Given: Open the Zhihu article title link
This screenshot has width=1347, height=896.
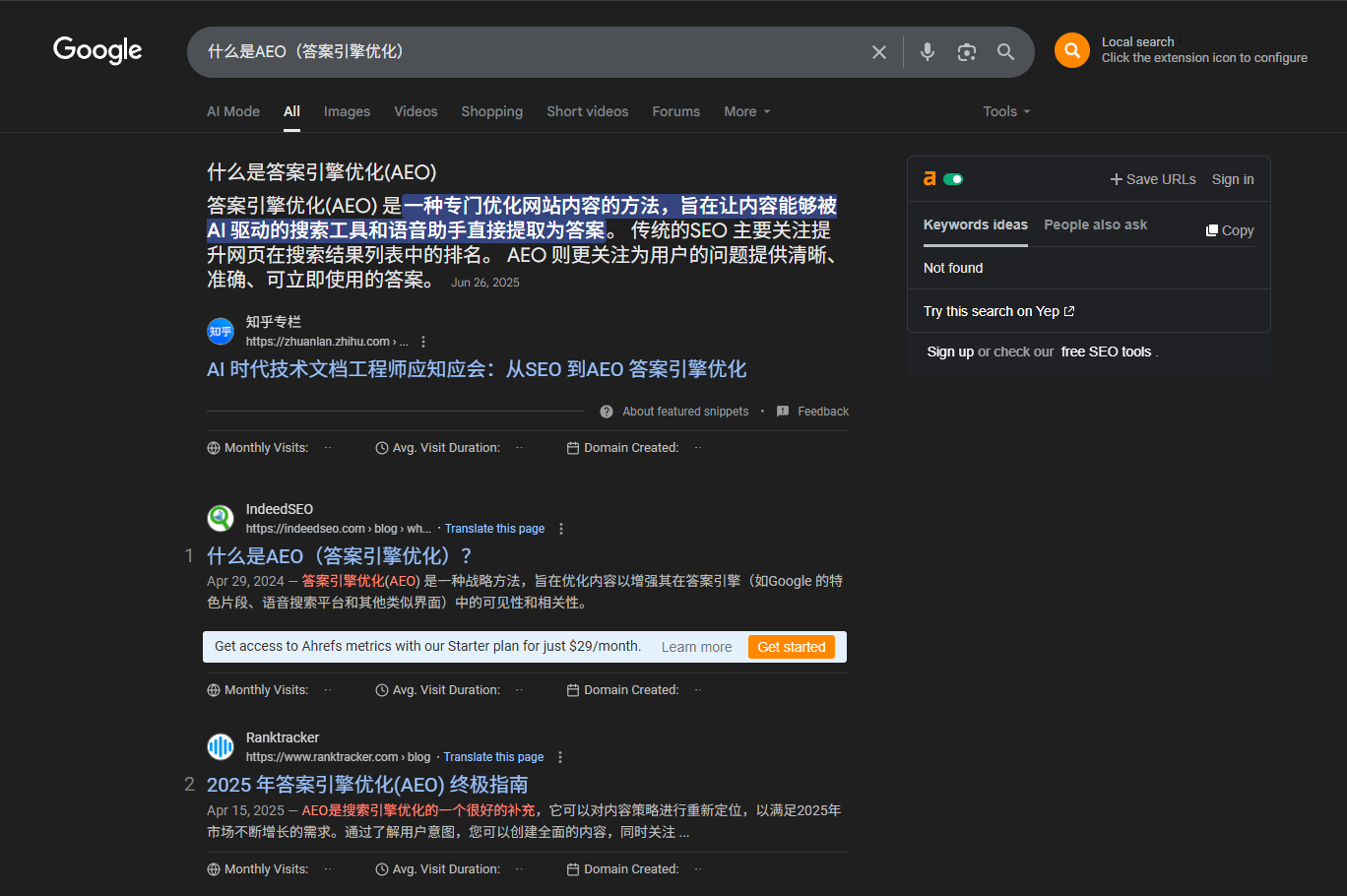Looking at the screenshot, I should coord(477,369).
